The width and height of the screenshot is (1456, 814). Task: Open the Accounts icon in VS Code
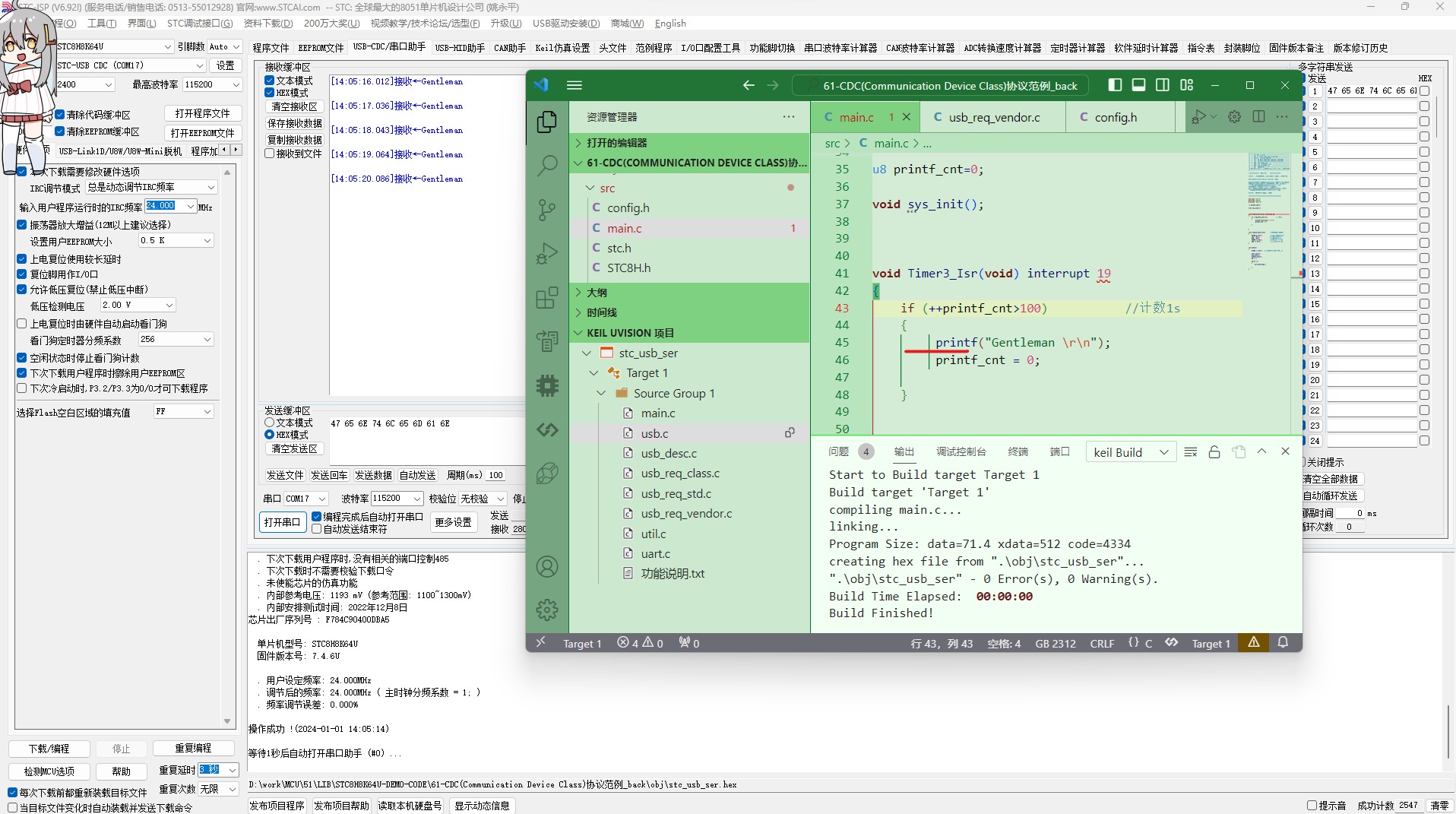pyautogui.click(x=546, y=566)
